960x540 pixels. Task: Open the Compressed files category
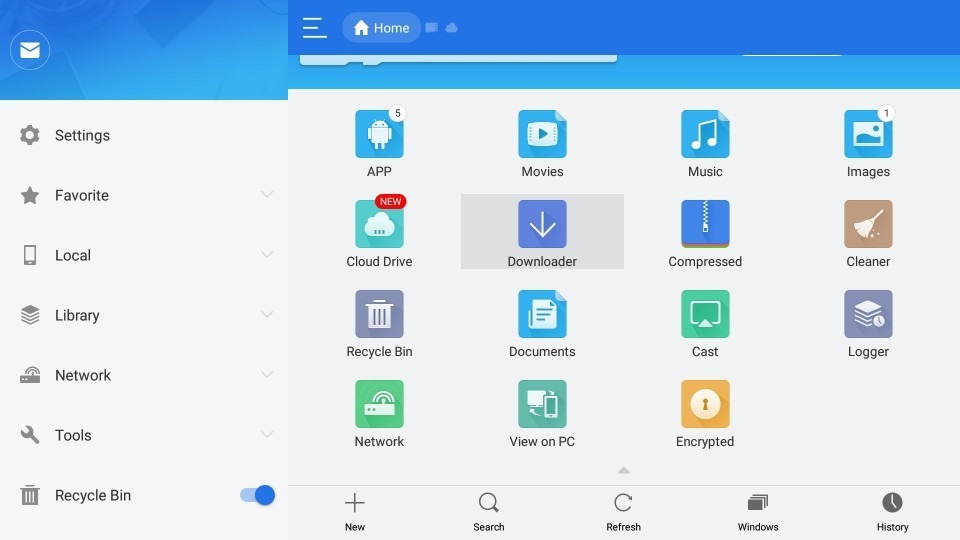click(705, 225)
